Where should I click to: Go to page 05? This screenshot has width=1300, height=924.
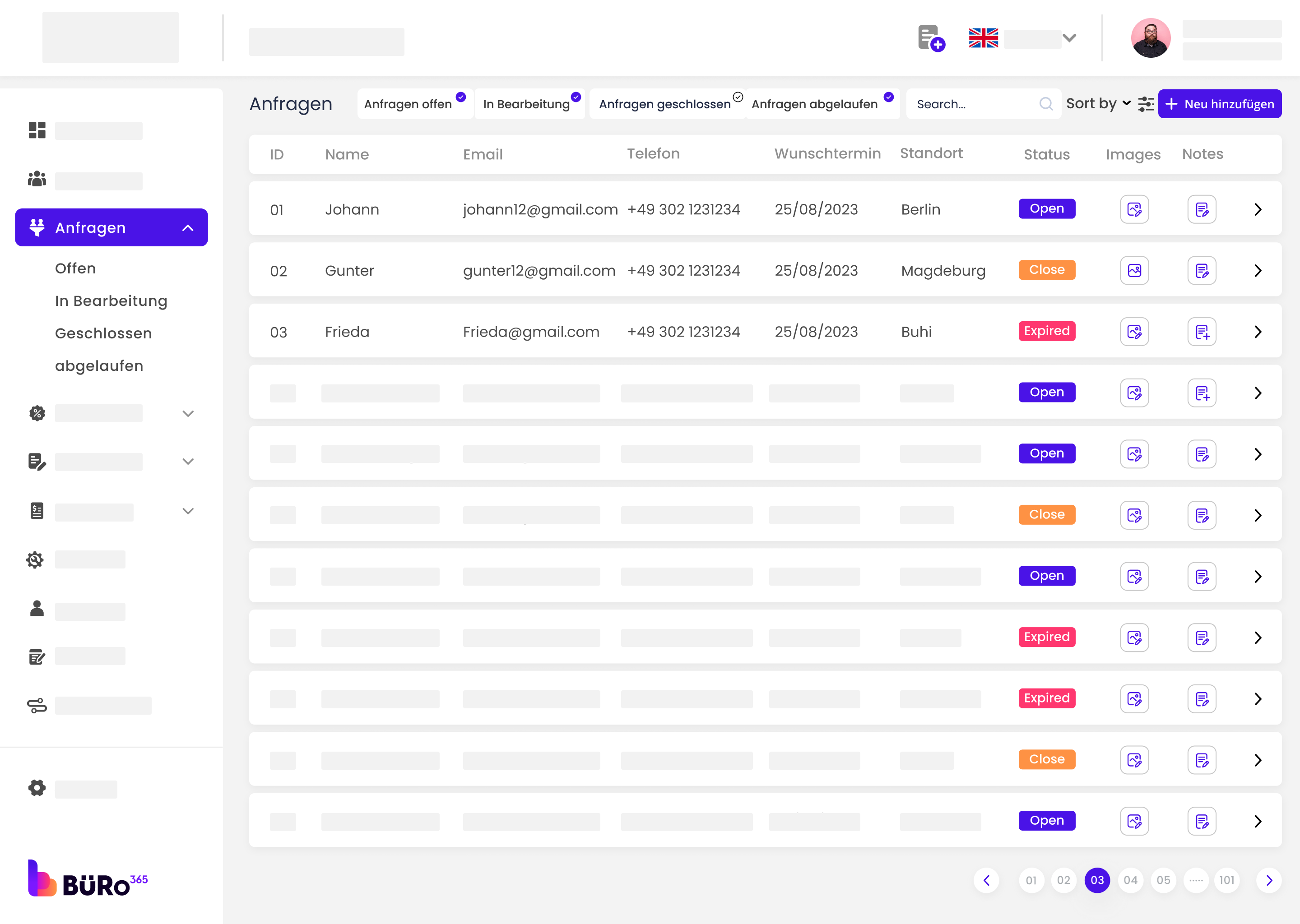pos(1163,880)
